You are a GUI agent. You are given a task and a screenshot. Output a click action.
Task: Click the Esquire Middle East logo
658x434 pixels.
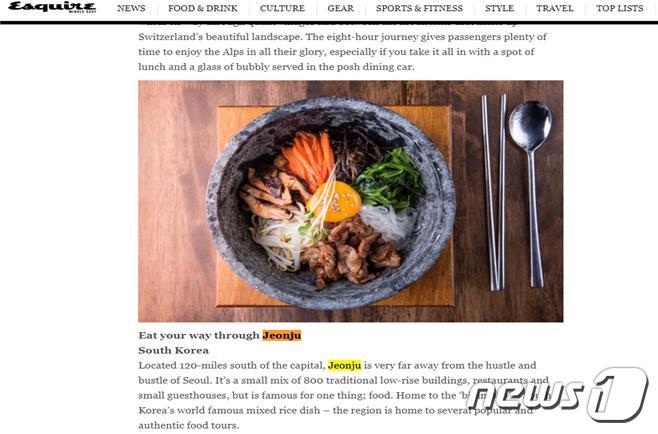pos(52,7)
